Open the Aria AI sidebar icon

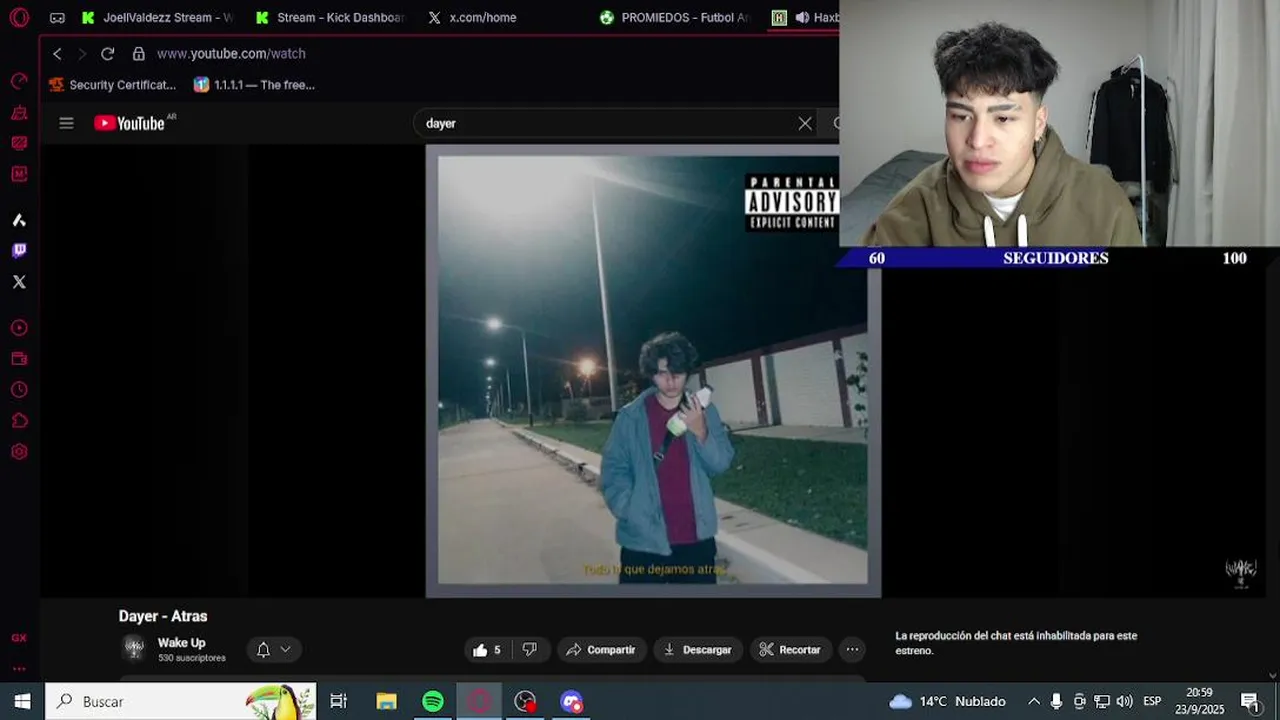tap(19, 220)
